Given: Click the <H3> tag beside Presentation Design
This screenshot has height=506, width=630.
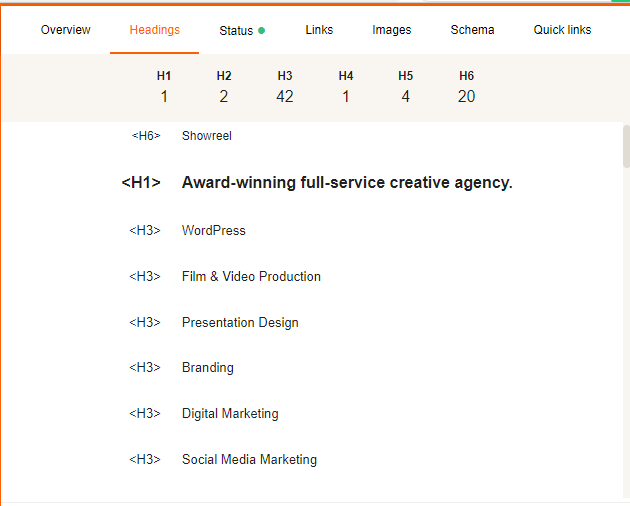Looking at the screenshot, I should (145, 323).
